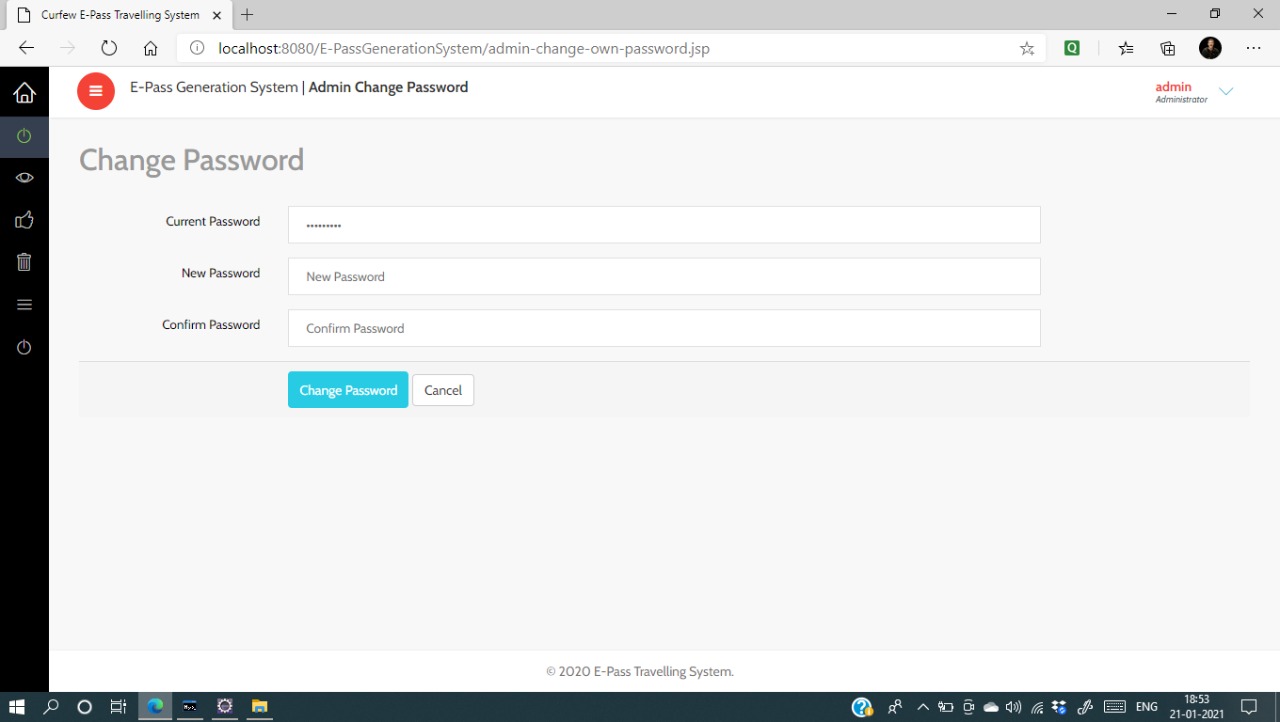Screen dimensions: 1280x722
Task: Click the Cancel button
Action: point(443,390)
